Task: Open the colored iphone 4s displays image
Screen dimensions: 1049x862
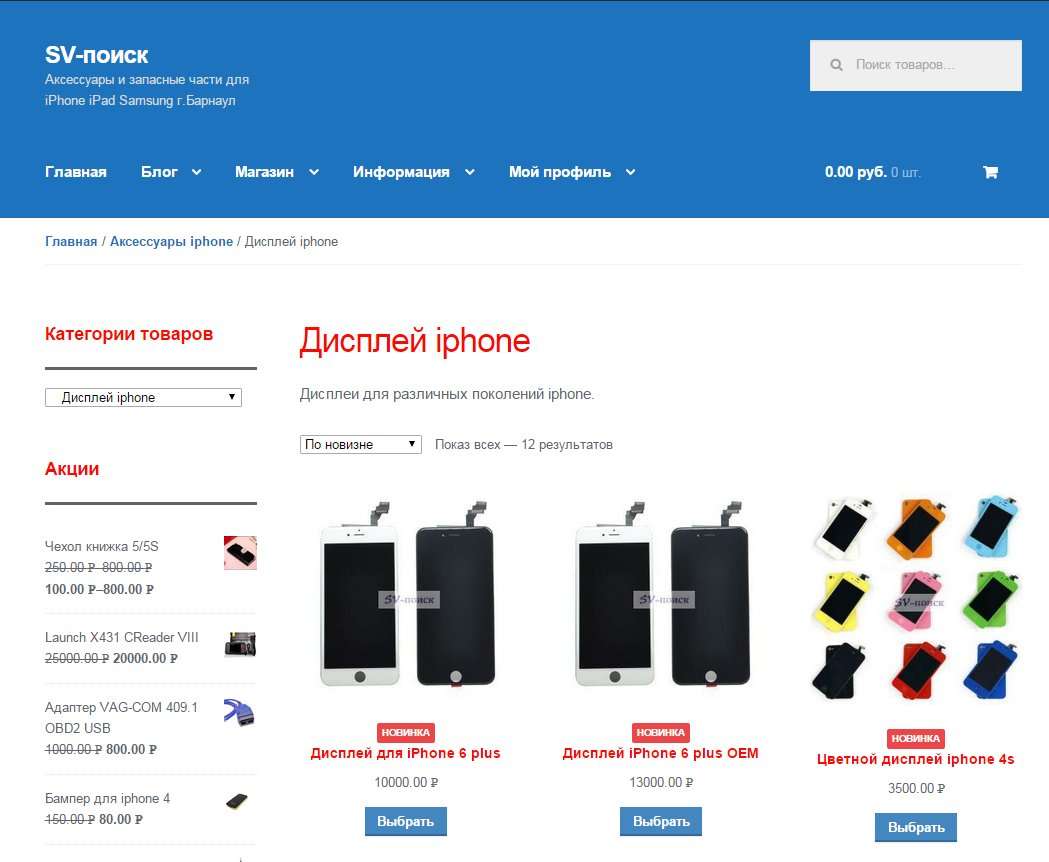Action: click(x=916, y=598)
